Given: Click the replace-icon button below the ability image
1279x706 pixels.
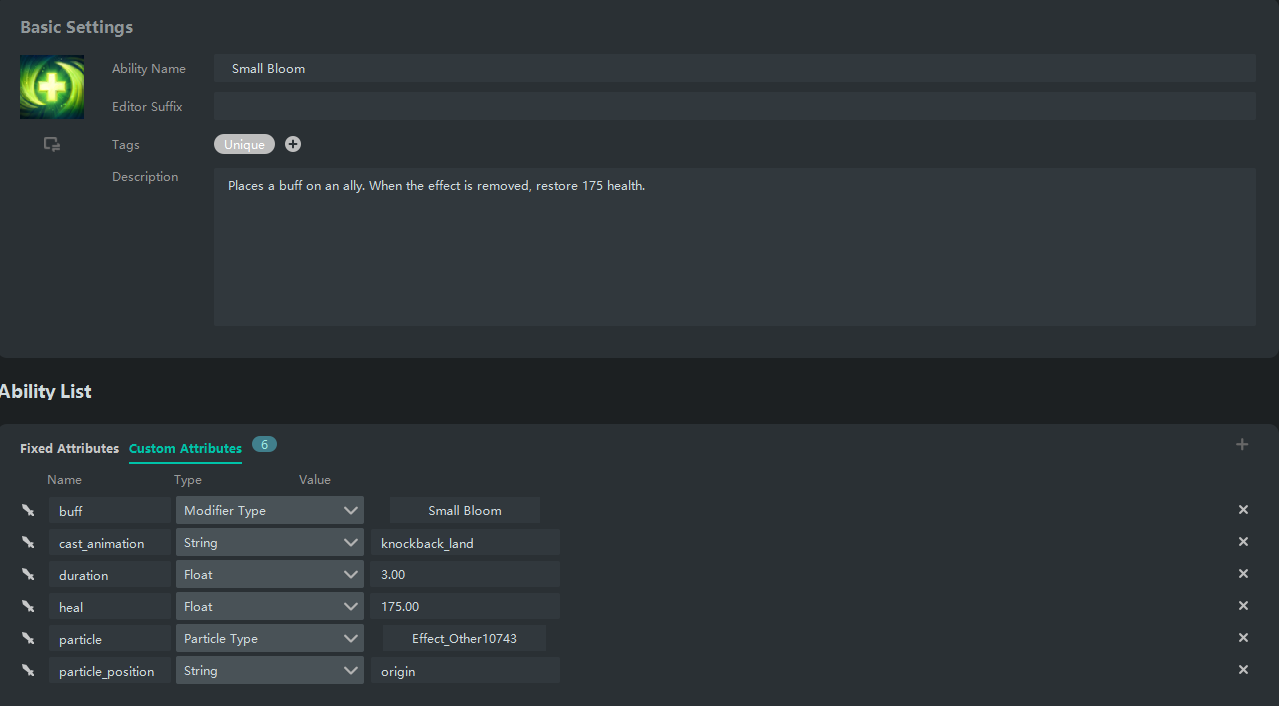Looking at the screenshot, I should [52, 145].
